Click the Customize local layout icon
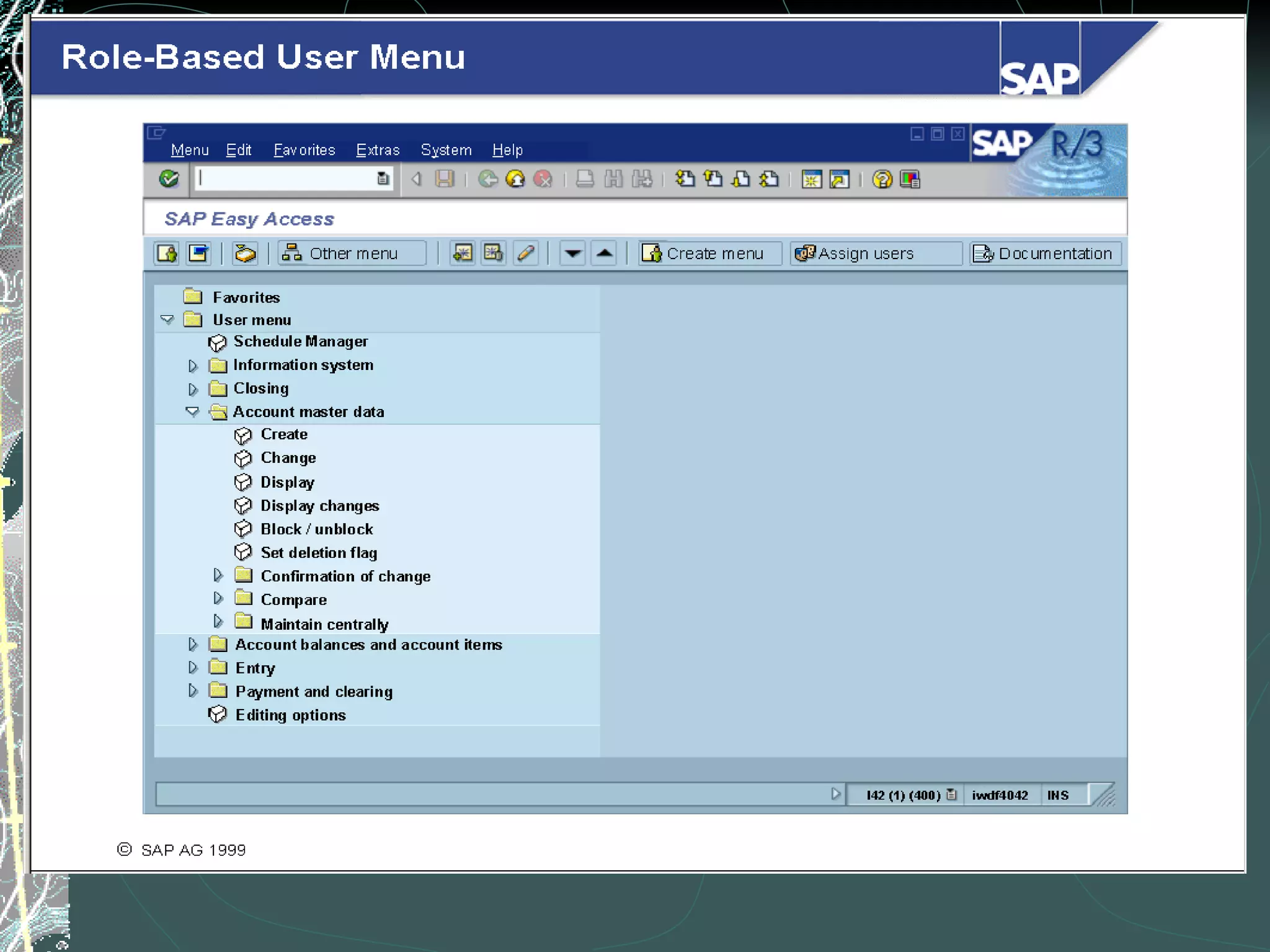1270x952 pixels. click(x=910, y=179)
